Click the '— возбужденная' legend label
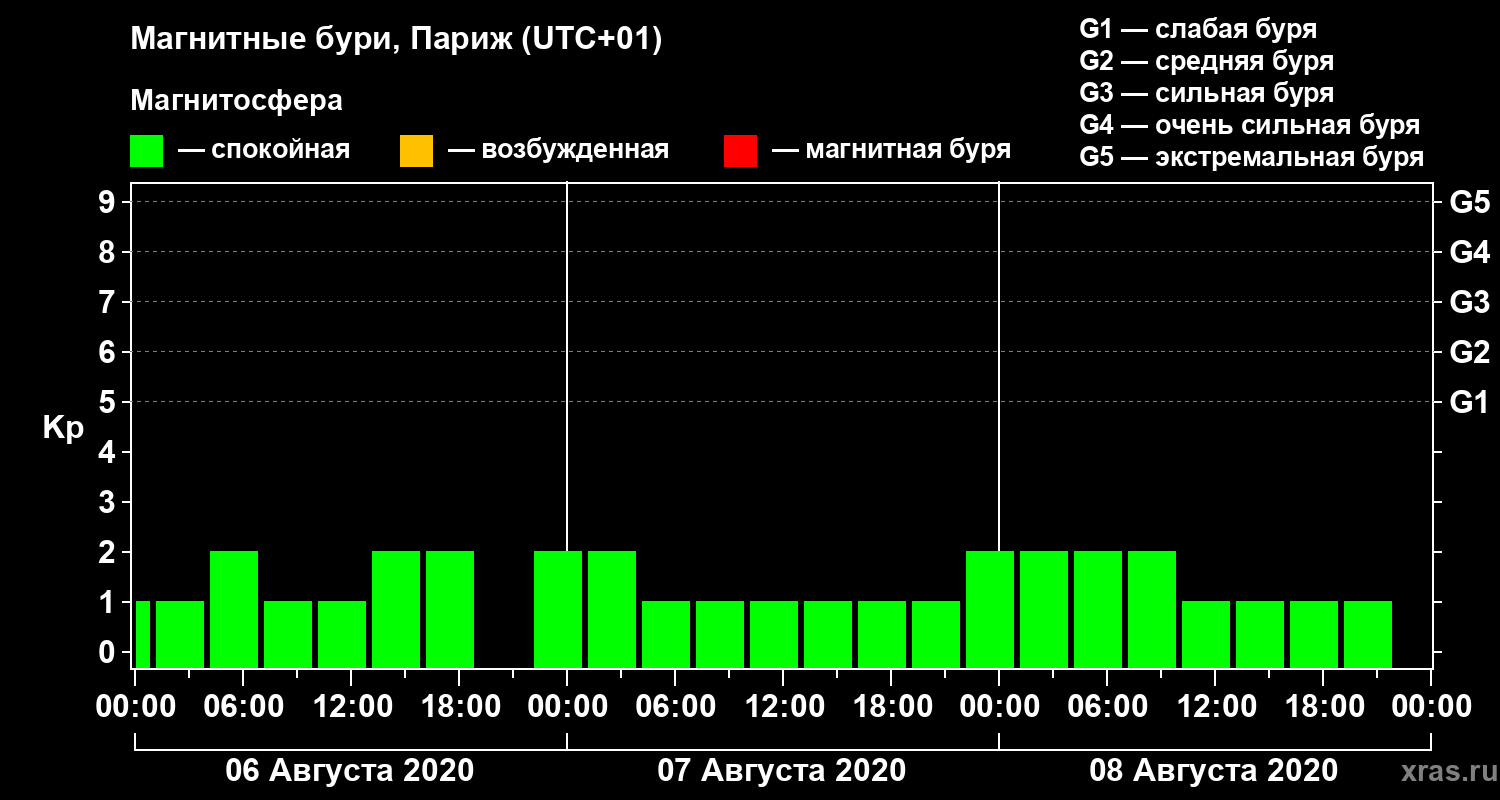 coord(558,151)
